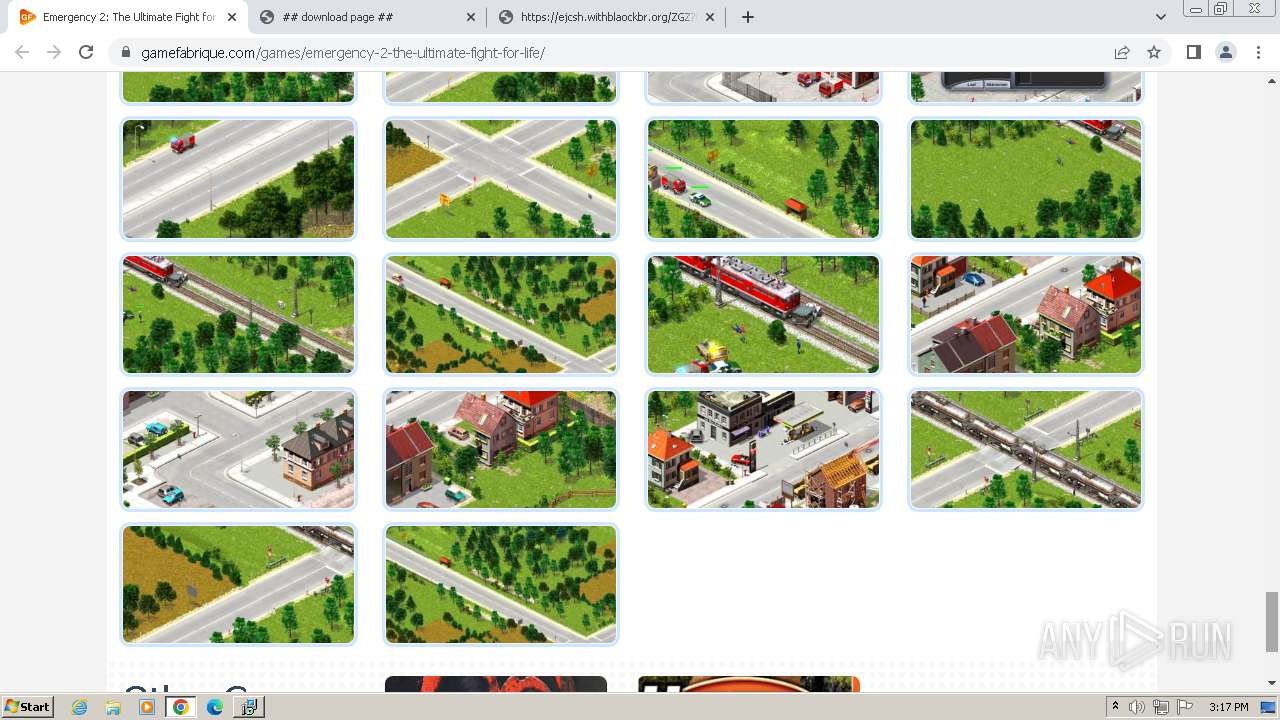
Task: Open screenshot of fire truck on highway
Action: pos(238,179)
